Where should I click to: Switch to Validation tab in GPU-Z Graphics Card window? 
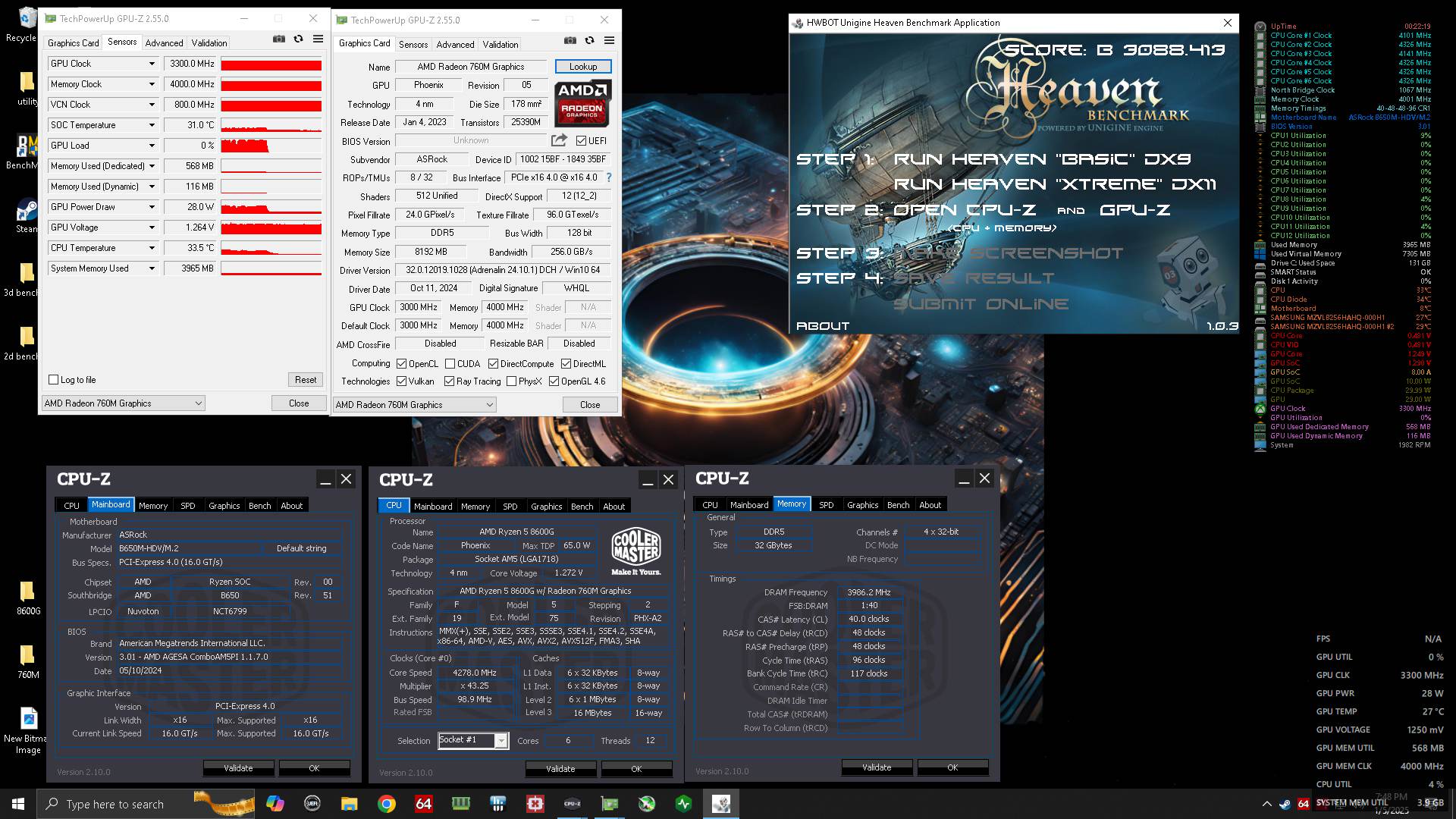click(500, 45)
